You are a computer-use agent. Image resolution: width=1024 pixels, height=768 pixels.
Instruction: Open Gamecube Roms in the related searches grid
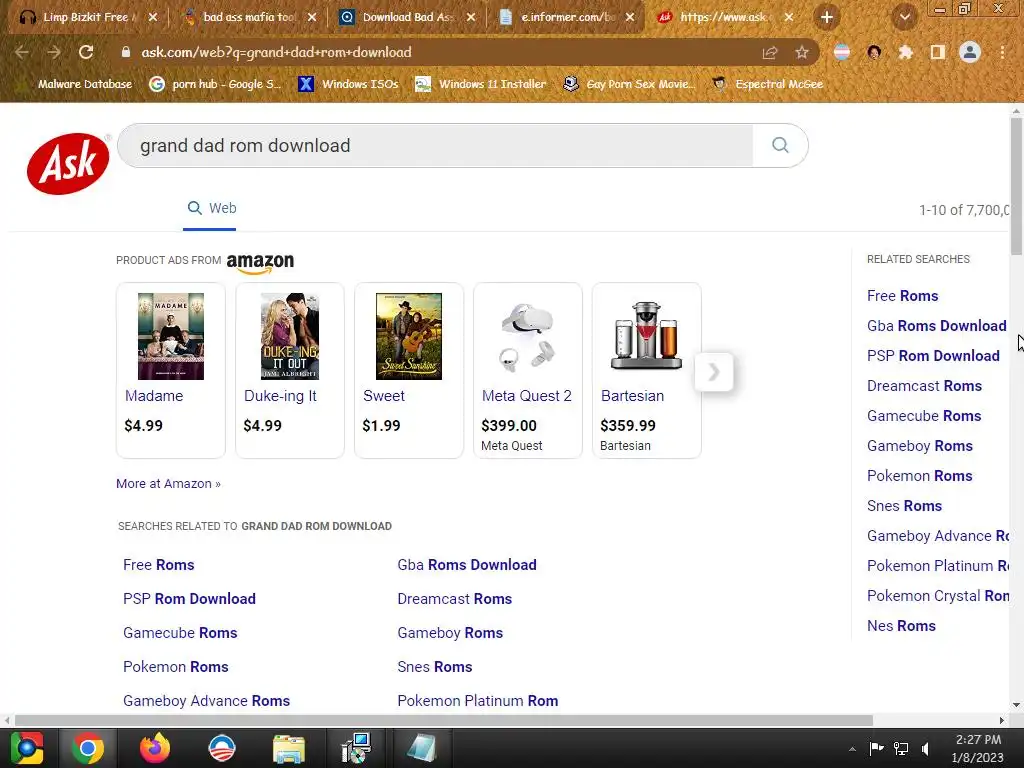click(x=180, y=633)
